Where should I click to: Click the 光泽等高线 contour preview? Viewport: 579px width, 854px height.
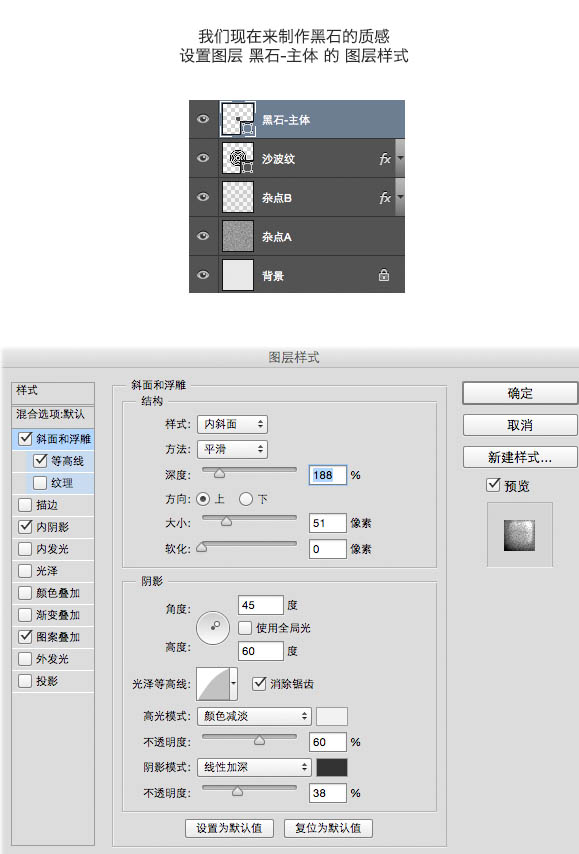213,684
